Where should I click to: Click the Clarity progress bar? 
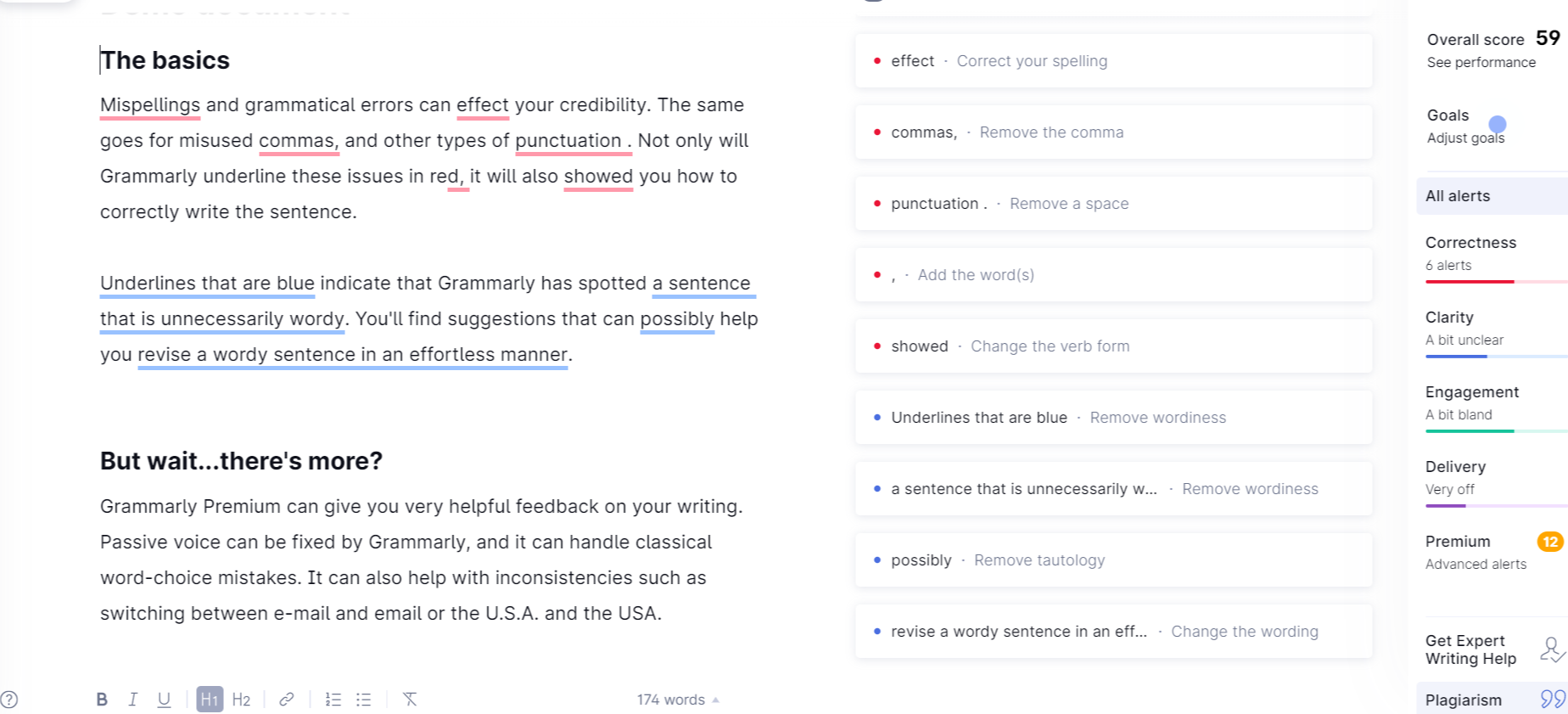coord(1493,357)
